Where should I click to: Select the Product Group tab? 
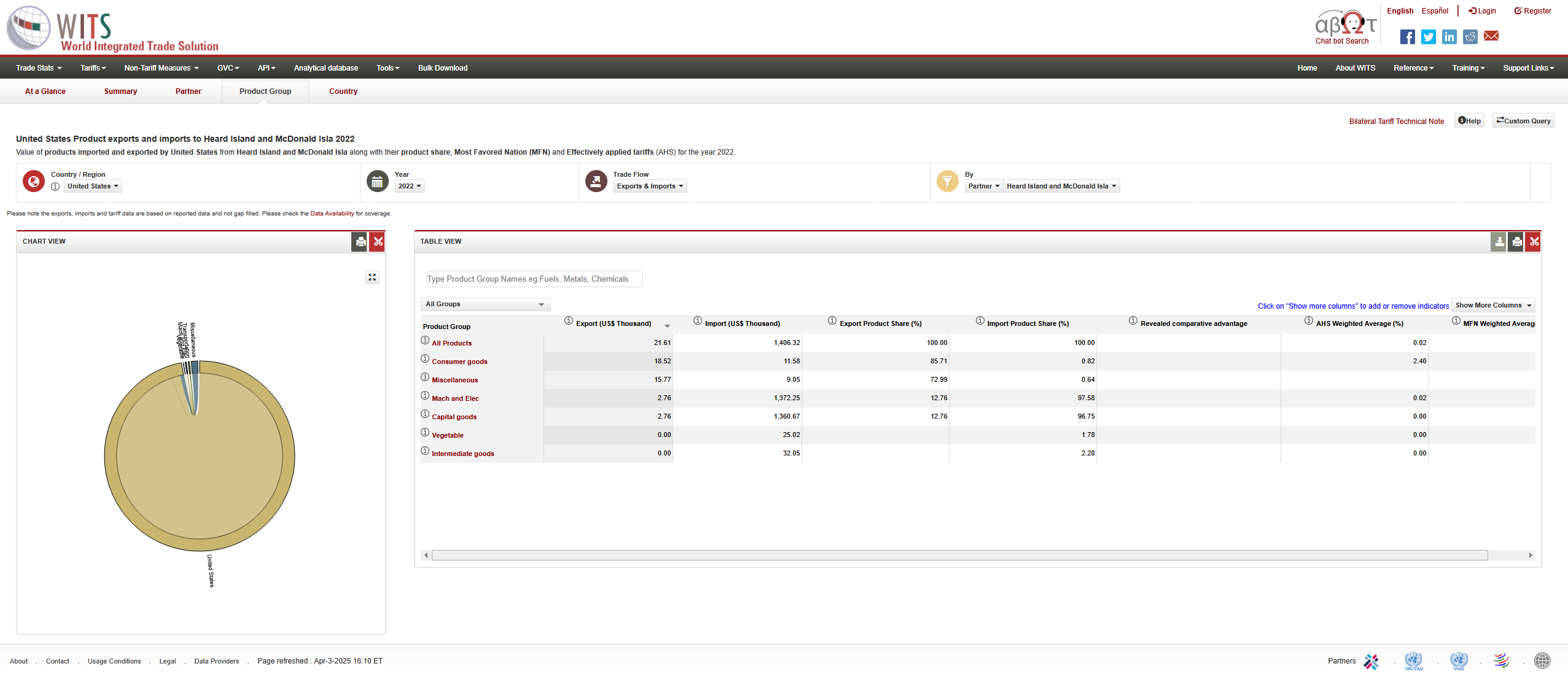click(265, 91)
